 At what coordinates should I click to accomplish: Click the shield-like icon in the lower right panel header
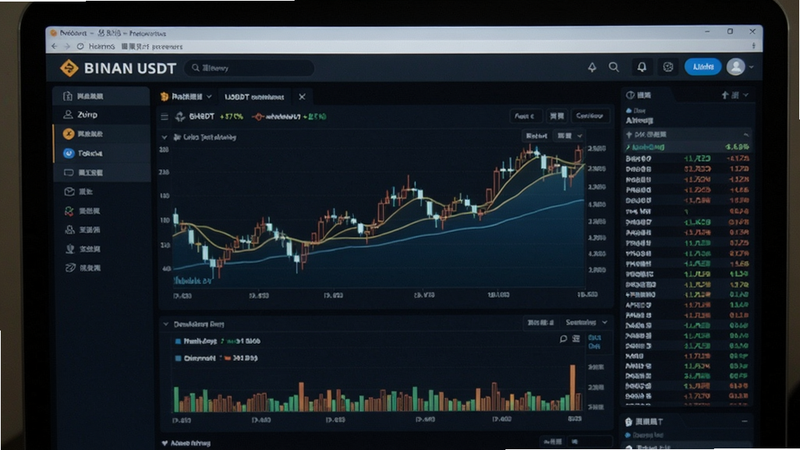pos(629,422)
